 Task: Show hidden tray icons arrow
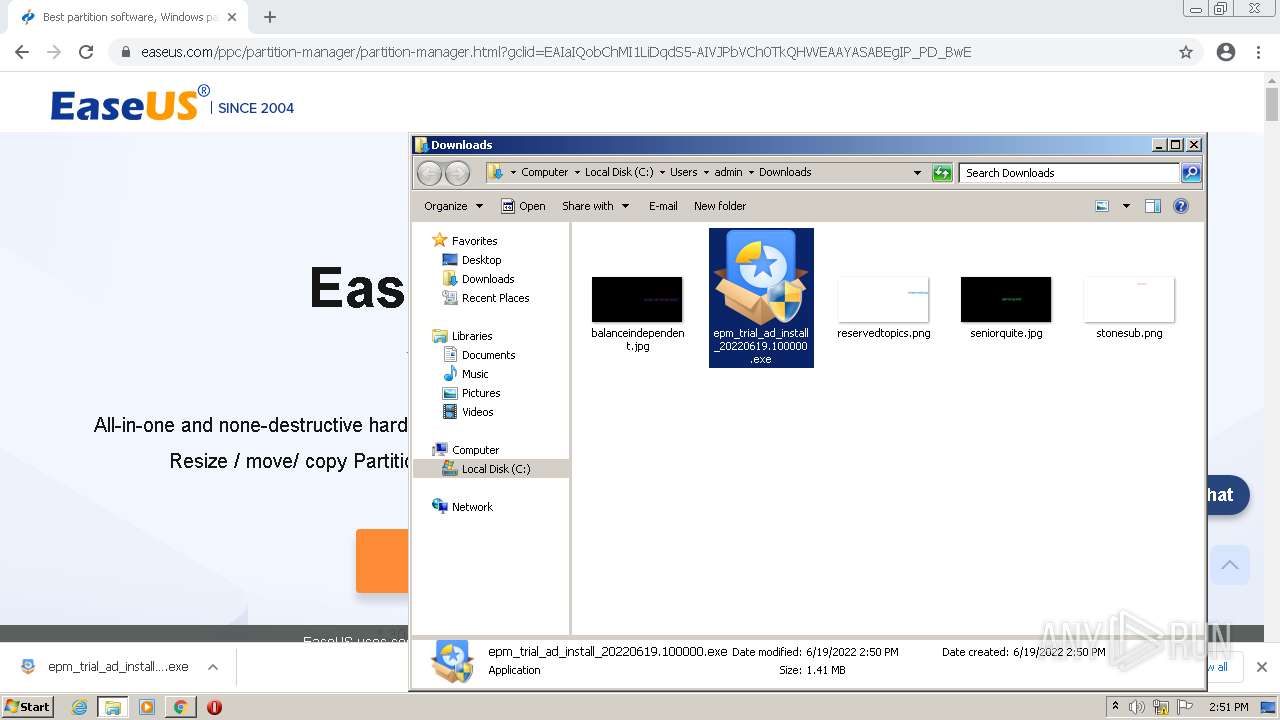pos(1115,706)
